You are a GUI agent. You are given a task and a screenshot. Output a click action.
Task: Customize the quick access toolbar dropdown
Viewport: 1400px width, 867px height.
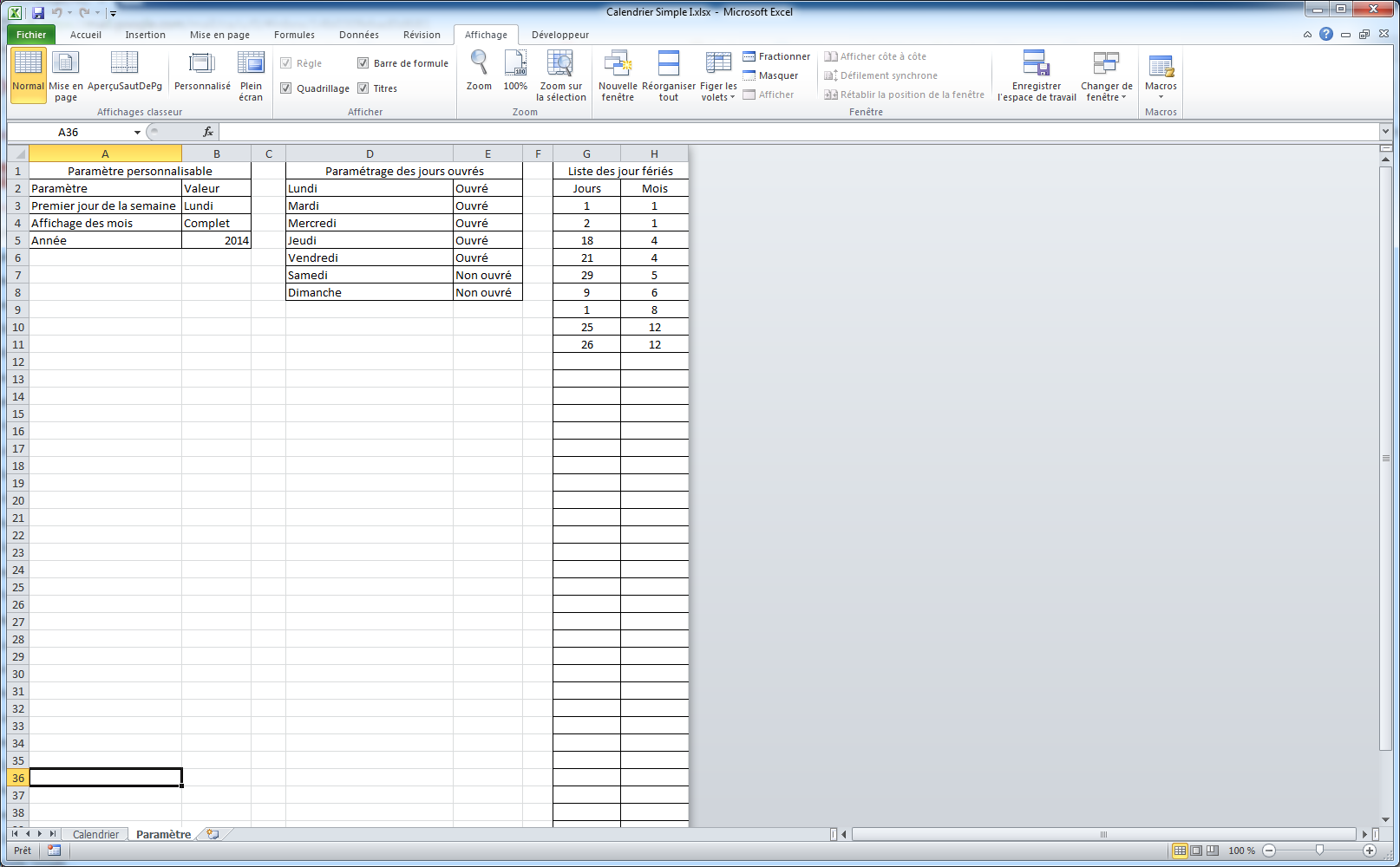[x=113, y=13]
